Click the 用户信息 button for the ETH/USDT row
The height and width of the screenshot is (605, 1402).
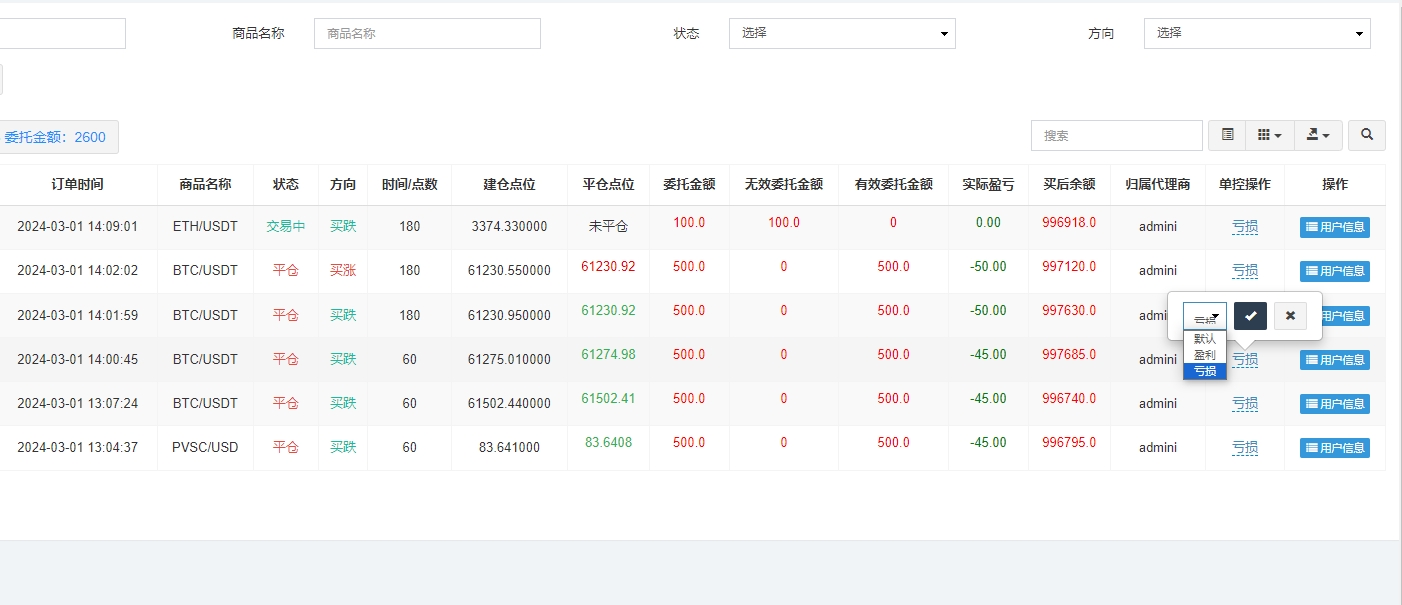click(1334, 226)
